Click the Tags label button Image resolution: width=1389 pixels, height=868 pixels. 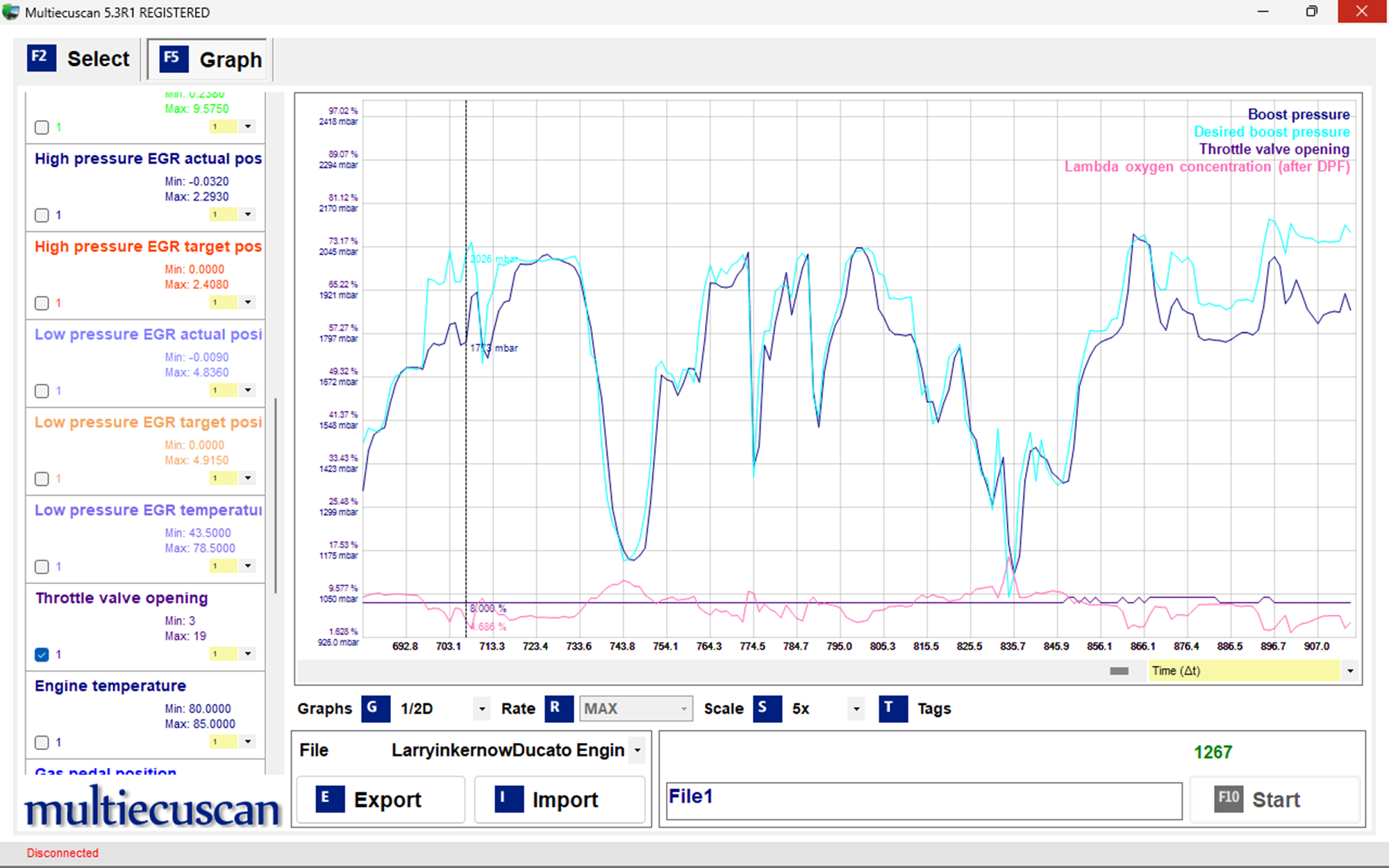click(934, 709)
